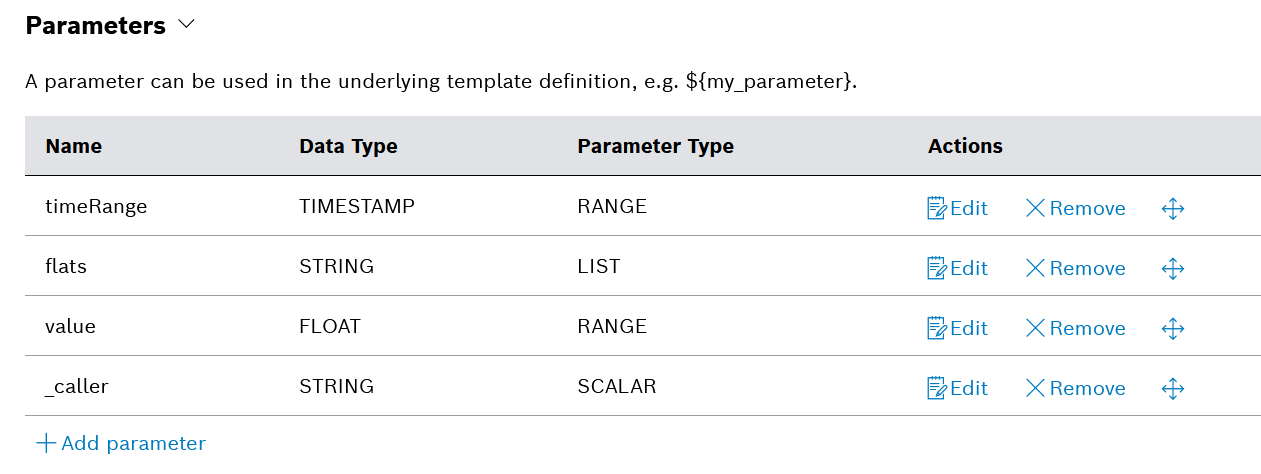Click the move handle for flats row
Viewport: 1261px width, 474px height.
(1173, 268)
